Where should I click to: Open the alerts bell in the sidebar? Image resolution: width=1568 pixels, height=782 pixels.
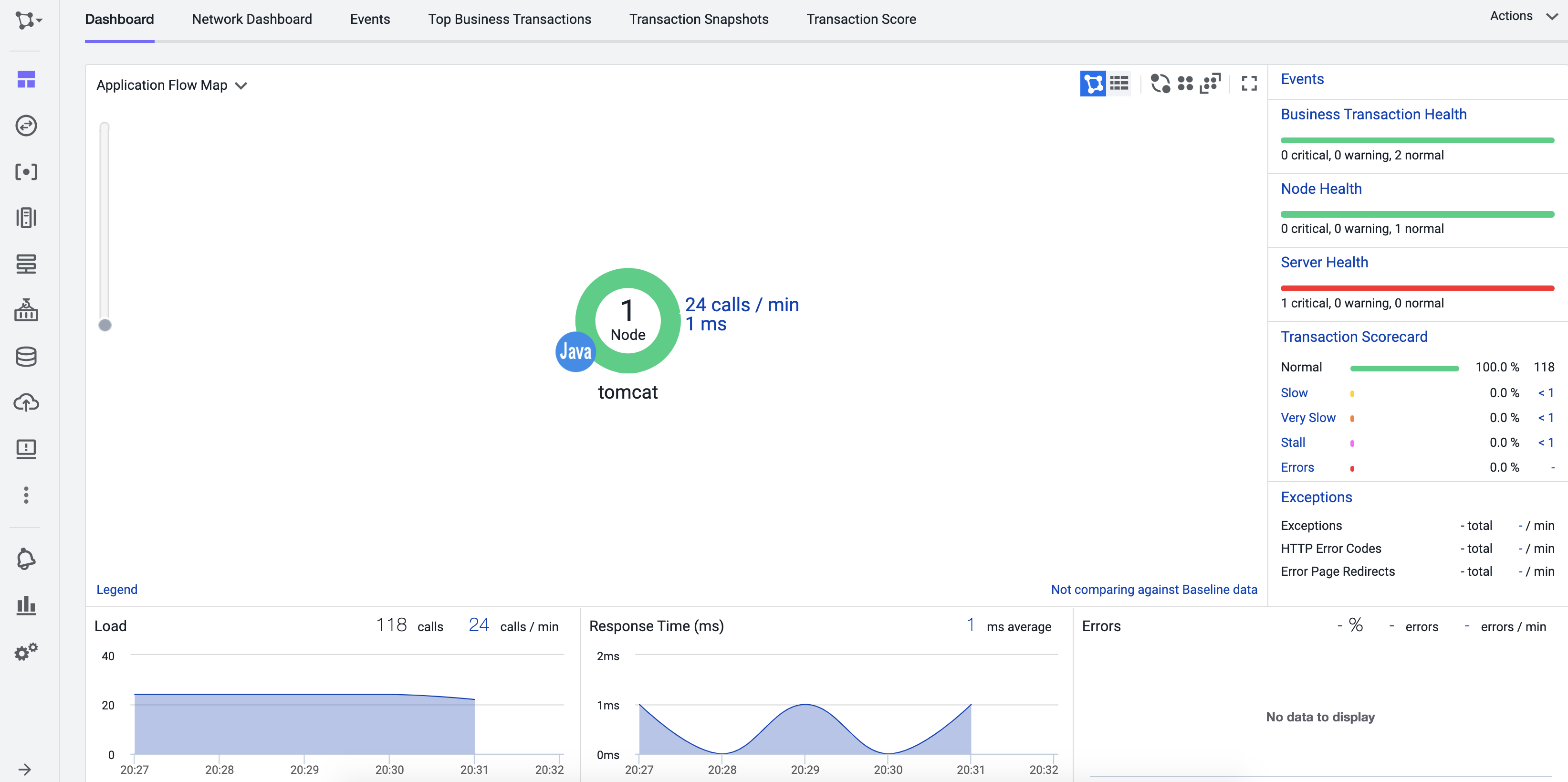tap(26, 559)
